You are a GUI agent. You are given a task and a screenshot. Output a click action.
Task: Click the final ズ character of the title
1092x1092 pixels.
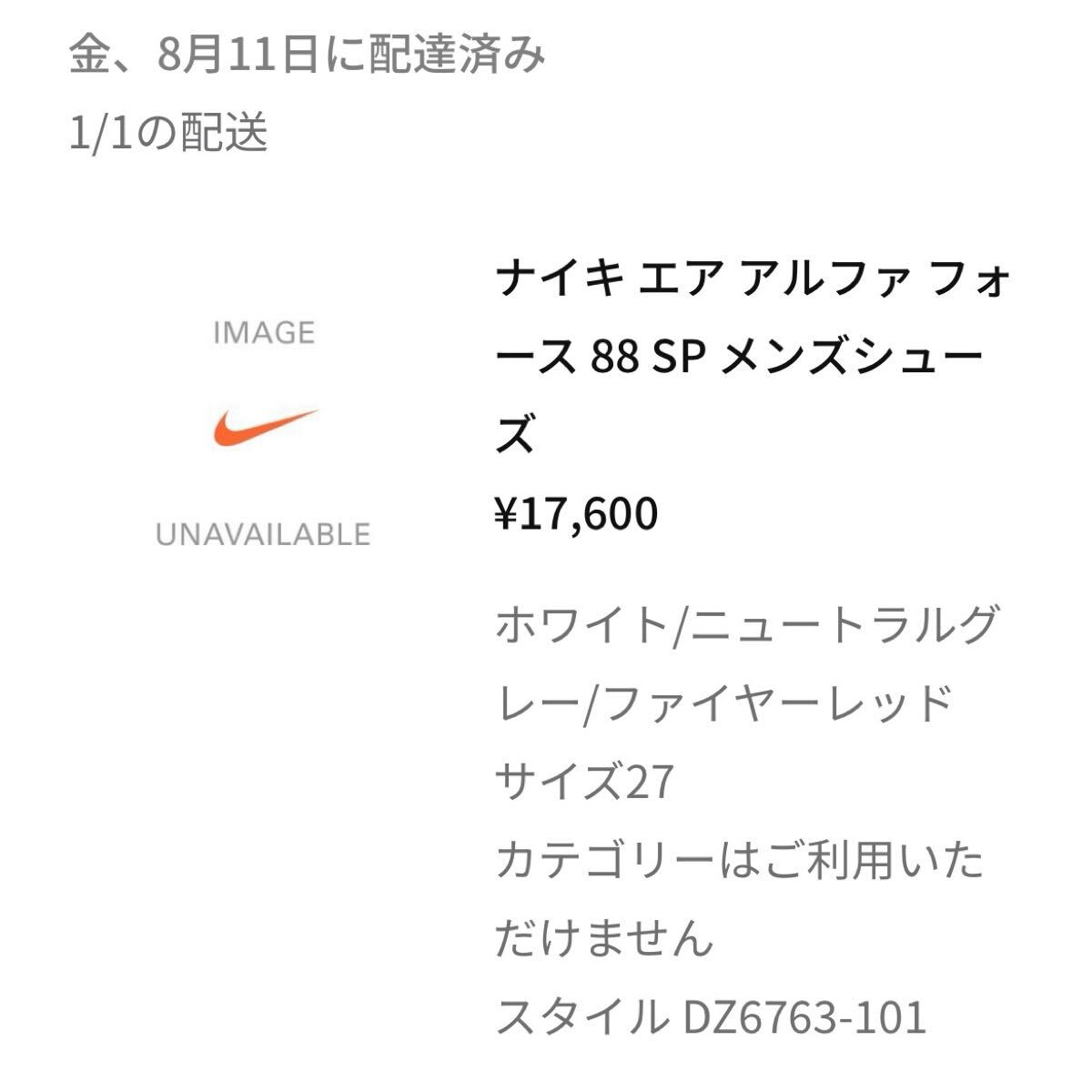(515, 436)
